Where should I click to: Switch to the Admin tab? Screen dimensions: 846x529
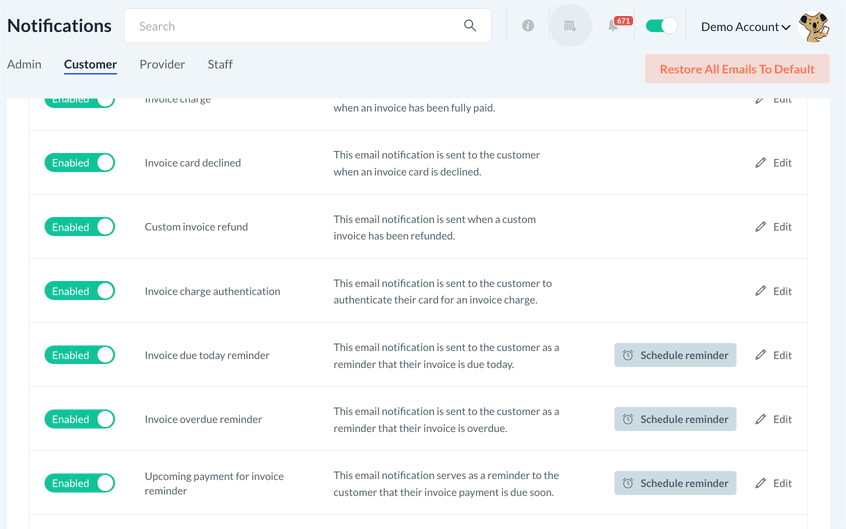[x=24, y=64]
